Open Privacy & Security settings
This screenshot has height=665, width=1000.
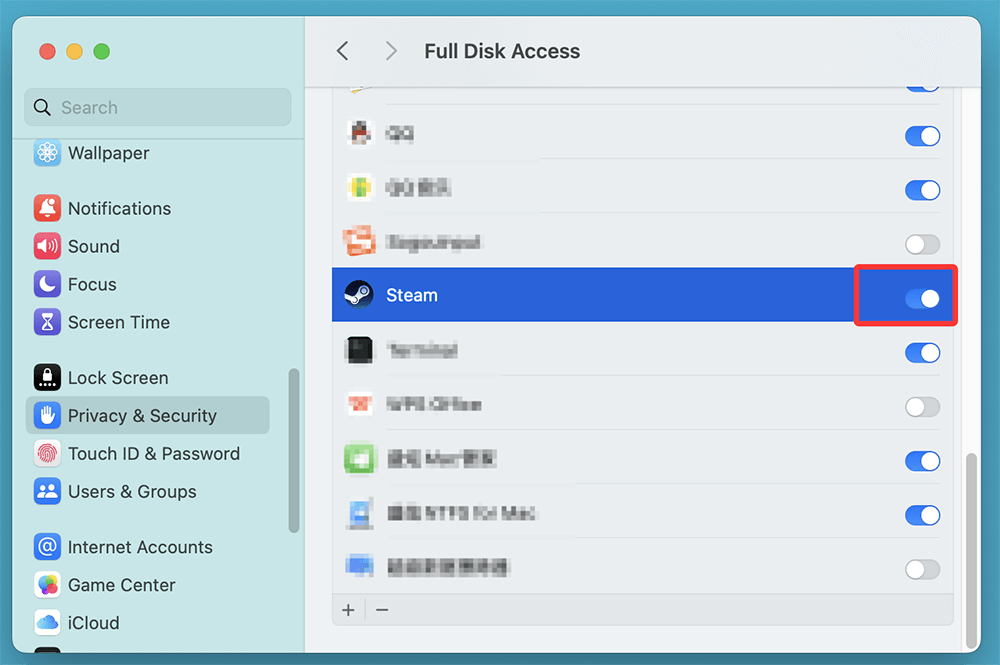[x=142, y=416]
